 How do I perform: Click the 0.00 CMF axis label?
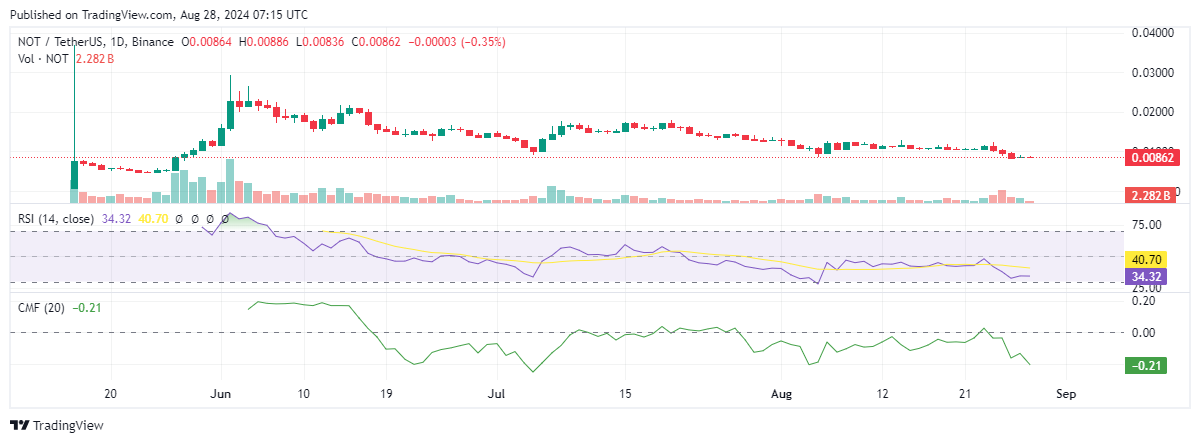coord(1143,332)
